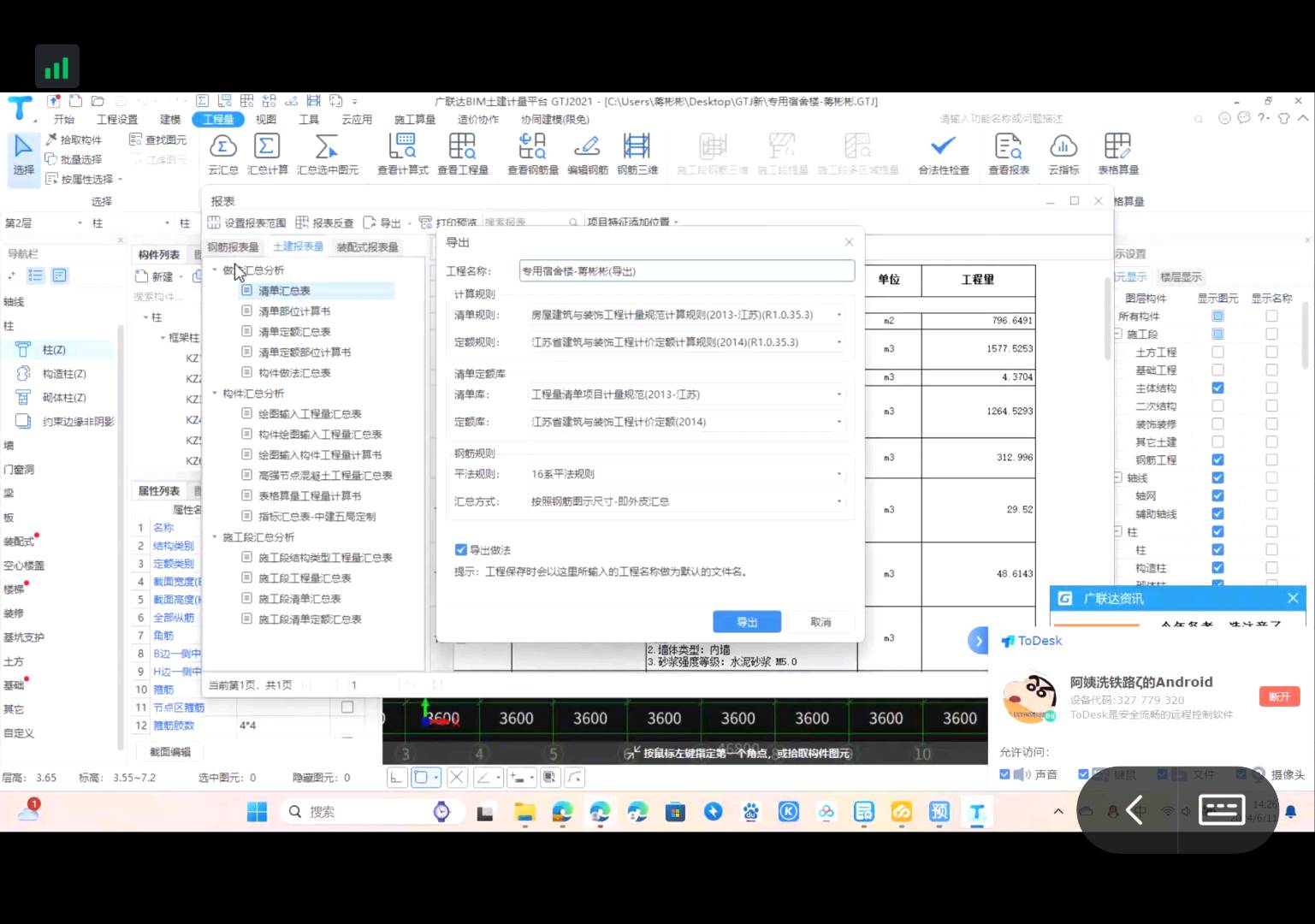Viewport: 1315px width, 924px height.
Task: Click the 工程名称 input field
Action: click(x=687, y=270)
